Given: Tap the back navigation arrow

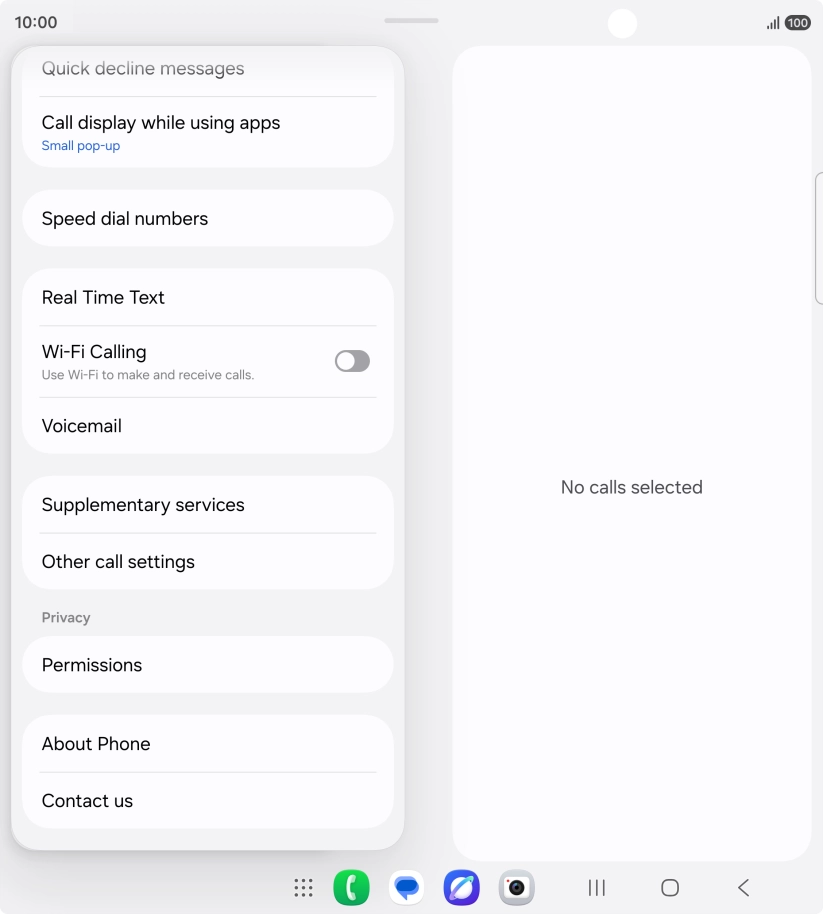Looking at the screenshot, I should coord(743,888).
